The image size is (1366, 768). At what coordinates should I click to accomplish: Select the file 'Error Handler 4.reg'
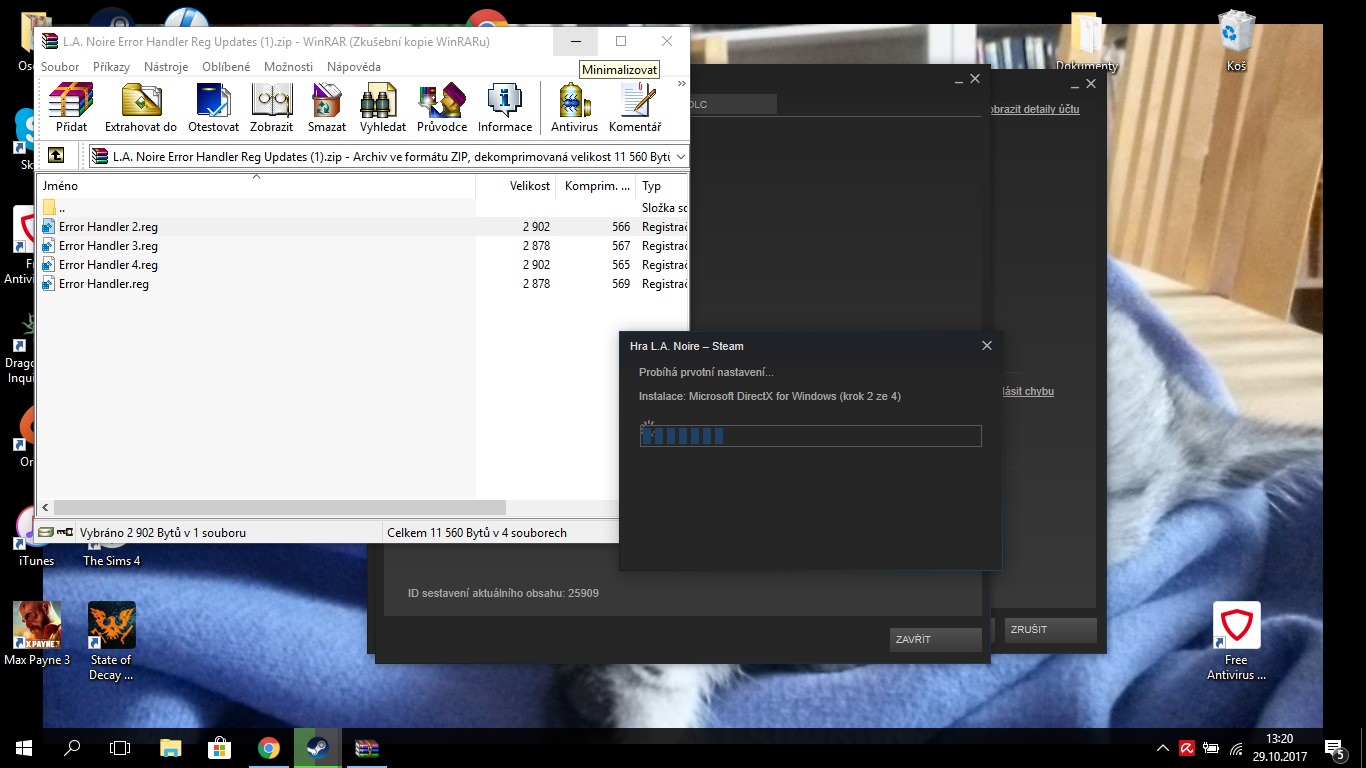click(363, 265)
